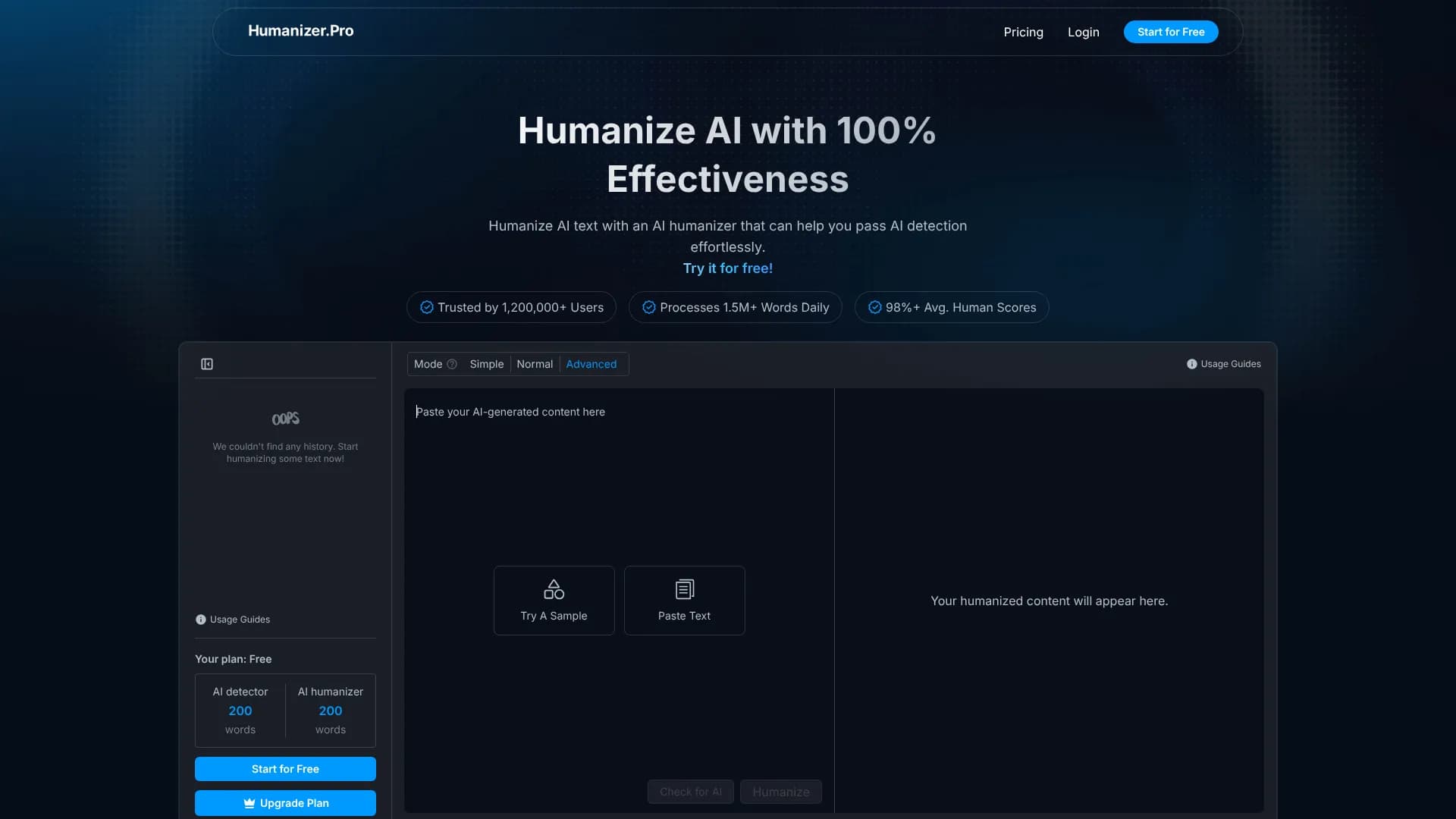Click the 98%+ Avg. Human Scores badge
The image size is (1456, 819).
951,307
